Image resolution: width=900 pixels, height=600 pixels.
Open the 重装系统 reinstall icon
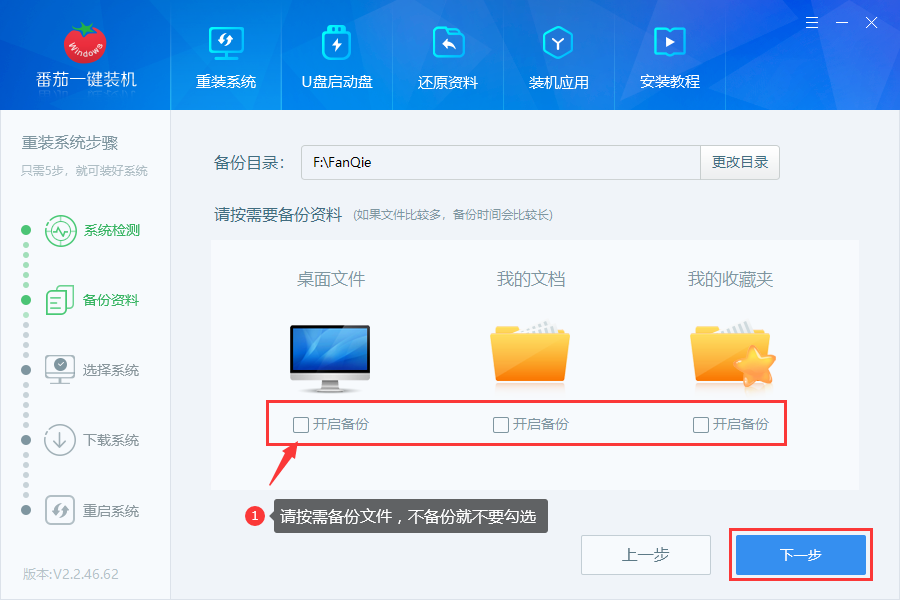point(226,43)
